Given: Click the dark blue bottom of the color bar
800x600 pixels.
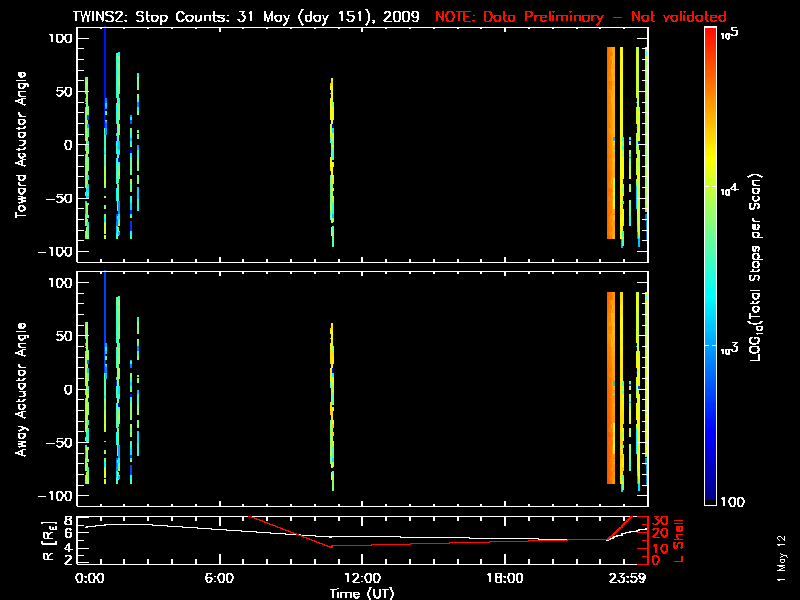Looking at the screenshot, I should (x=710, y=495).
